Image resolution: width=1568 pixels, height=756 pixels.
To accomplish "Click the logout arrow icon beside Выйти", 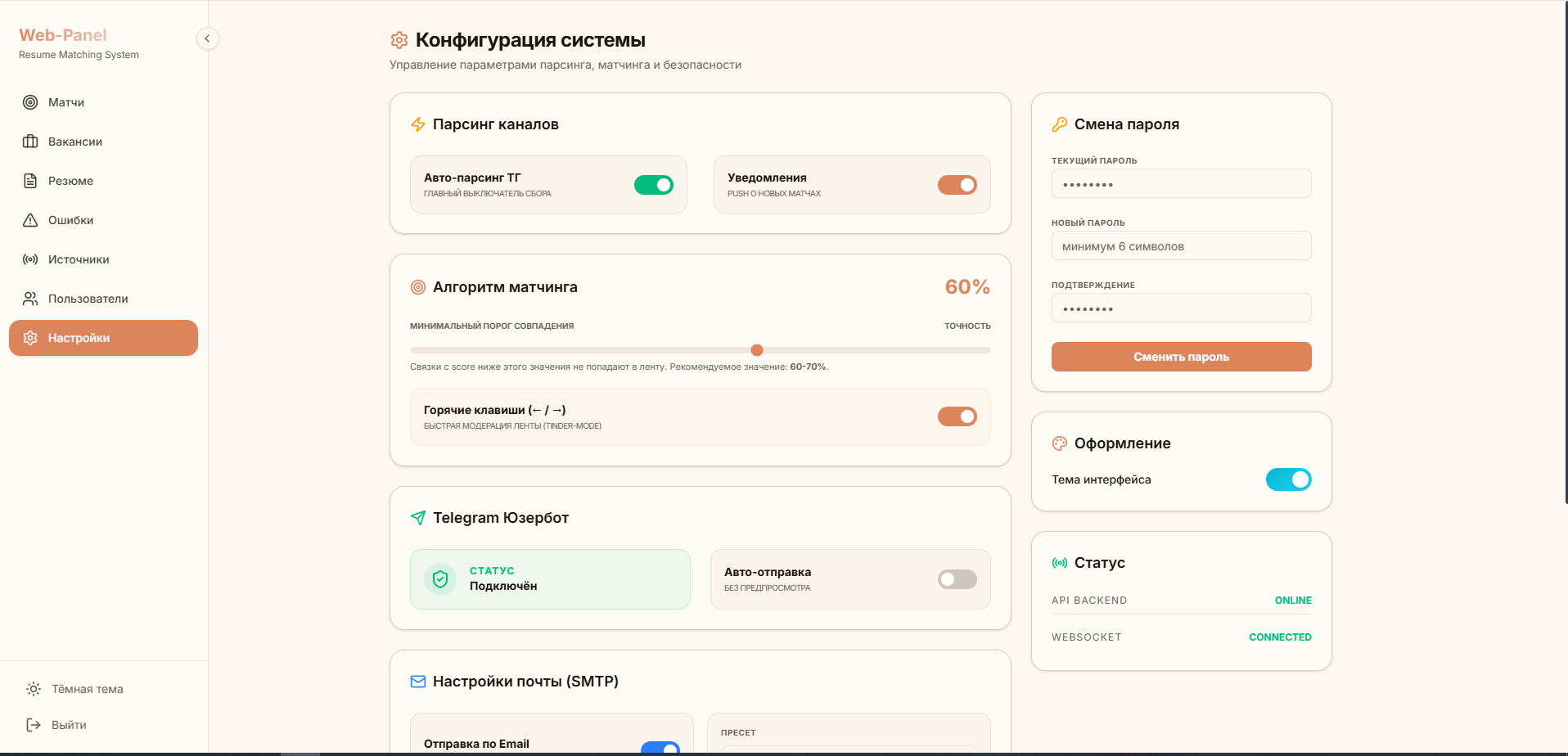I will point(34,725).
